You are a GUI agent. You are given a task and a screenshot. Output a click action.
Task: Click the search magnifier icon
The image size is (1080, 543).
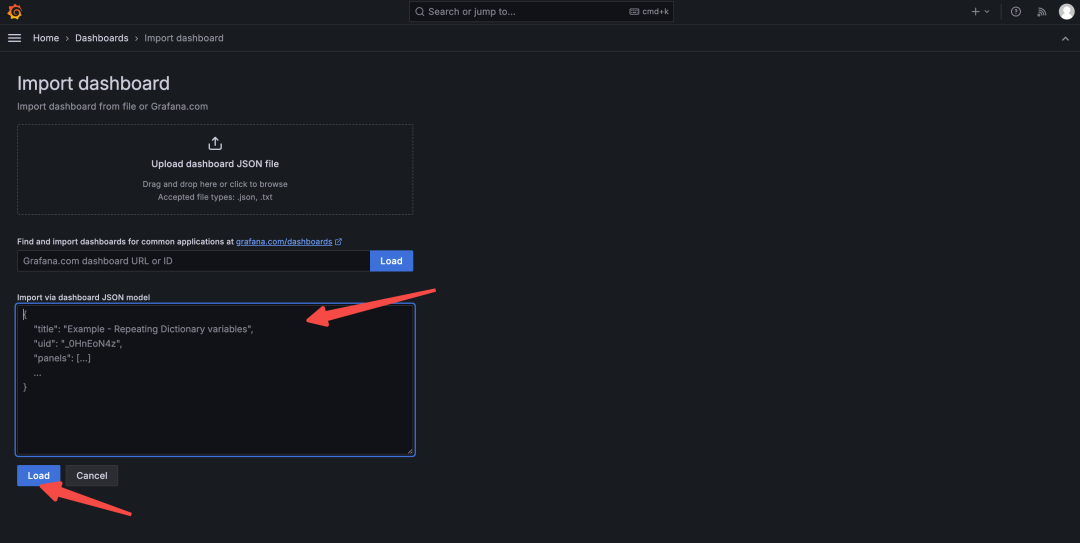pyautogui.click(x=419, y=12)
